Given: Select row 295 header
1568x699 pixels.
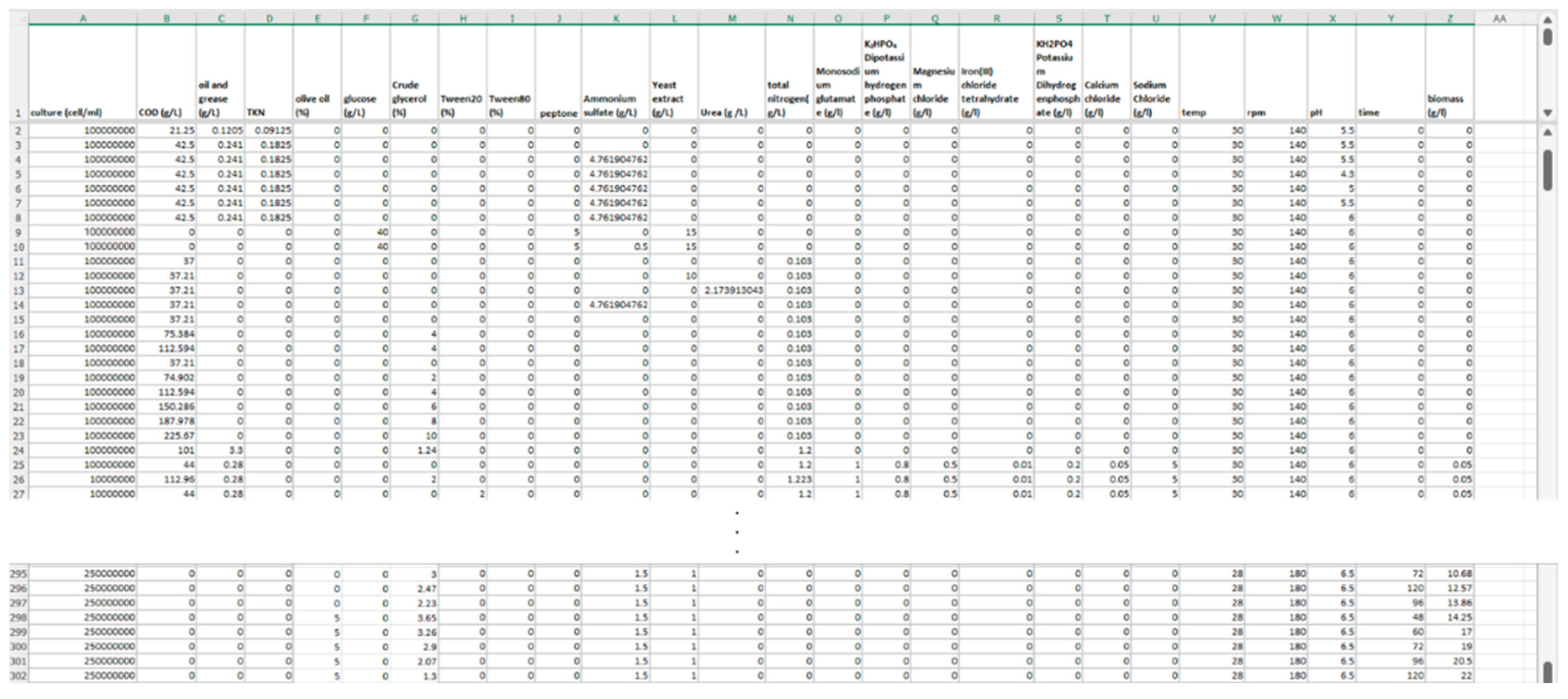Looking at the screenshot, I should tap(18, 574).
